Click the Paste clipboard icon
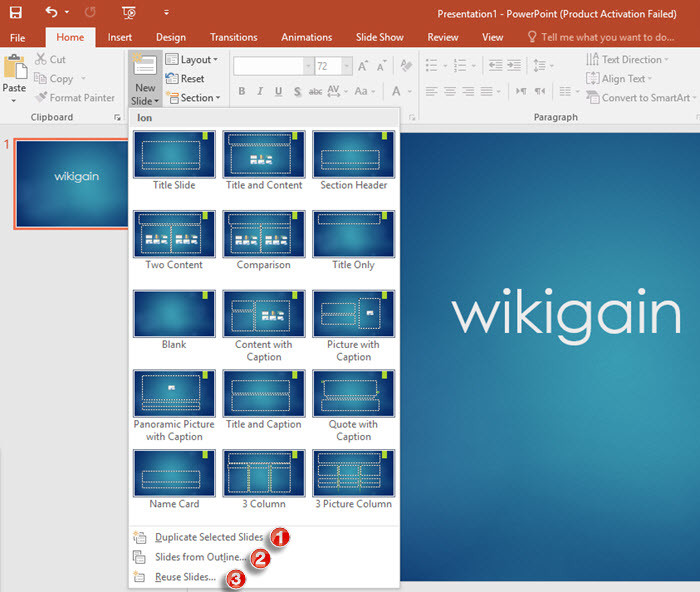Screen dimensions: 700x592 pos(15,67)
